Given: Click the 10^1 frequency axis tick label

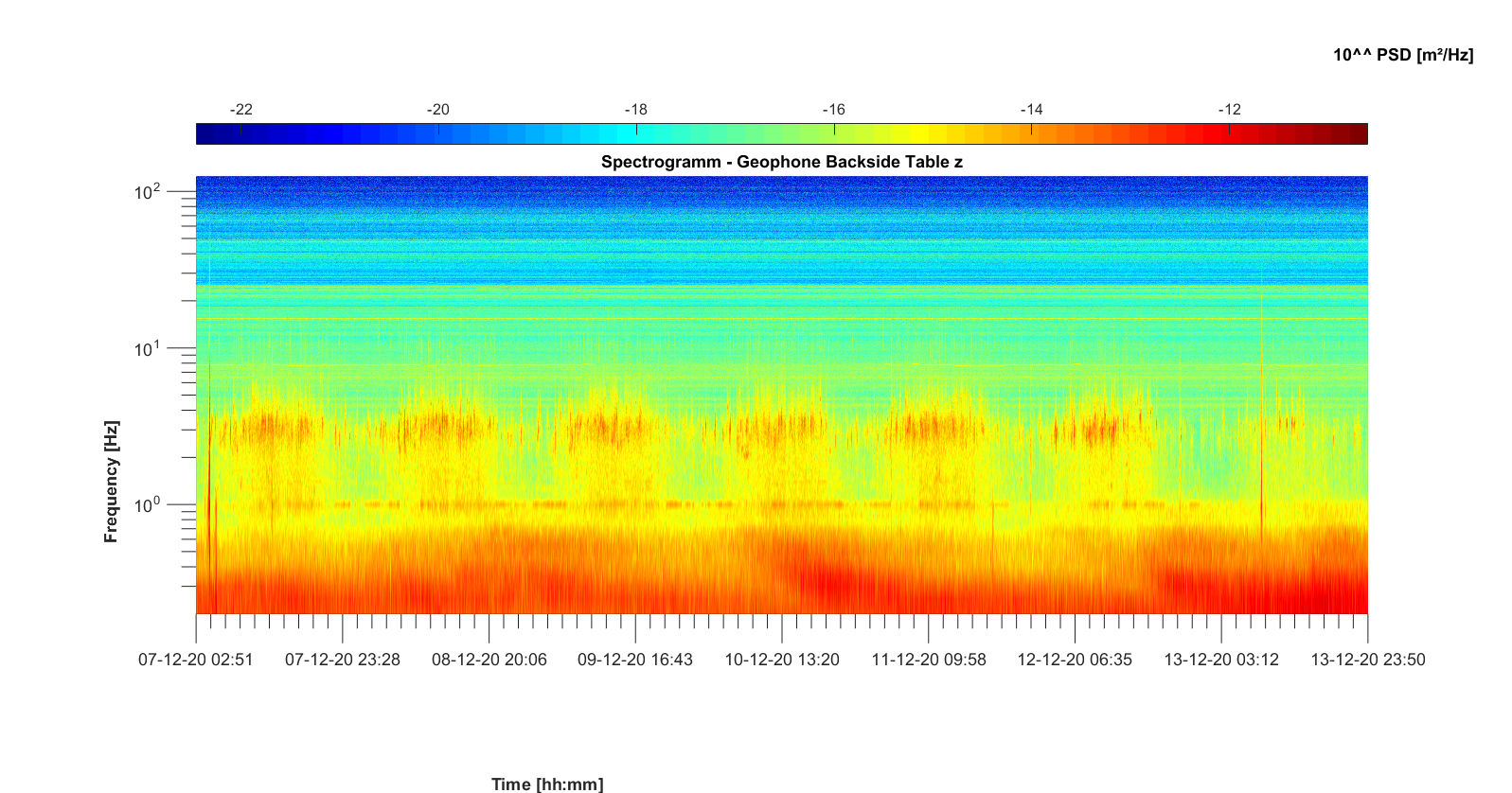Looking at the screenshot, I should pyautogui.click(x=148, y=349).
